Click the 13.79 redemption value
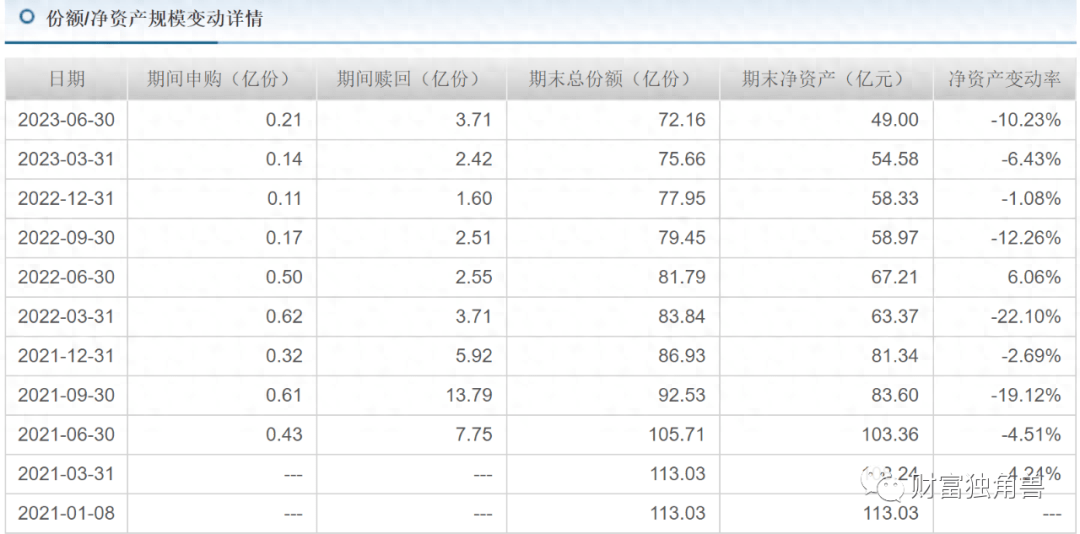This screenshot has width=1080, height=534. [469, 395]
